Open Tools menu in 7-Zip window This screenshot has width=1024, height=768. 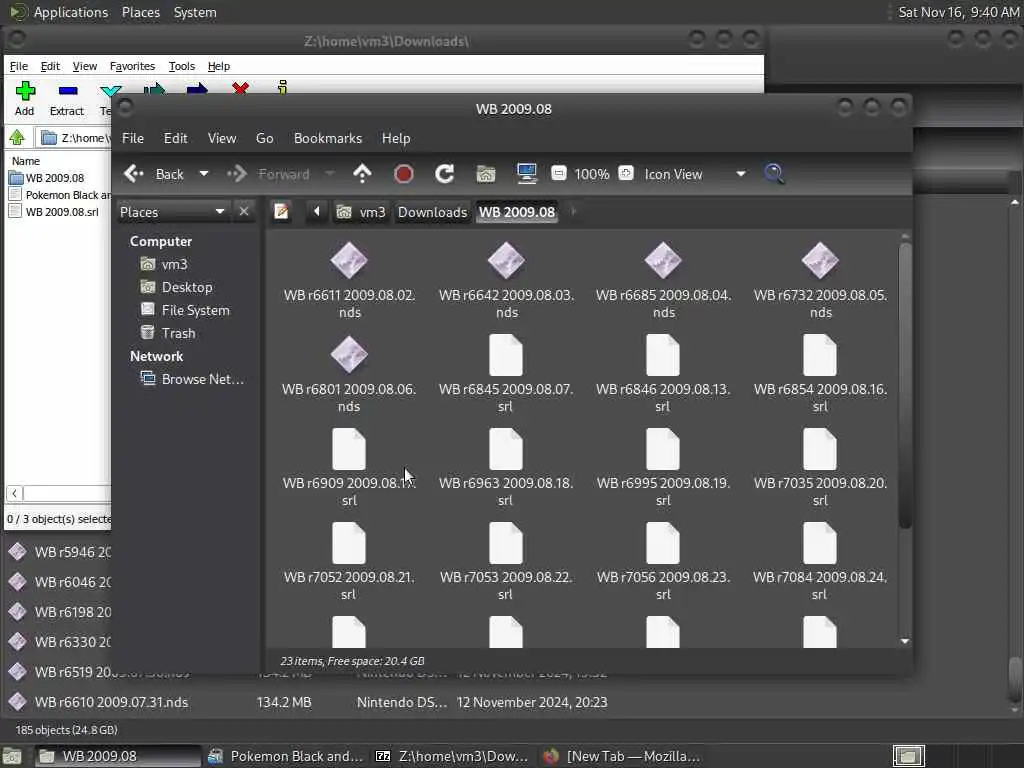tap(182, 66)
